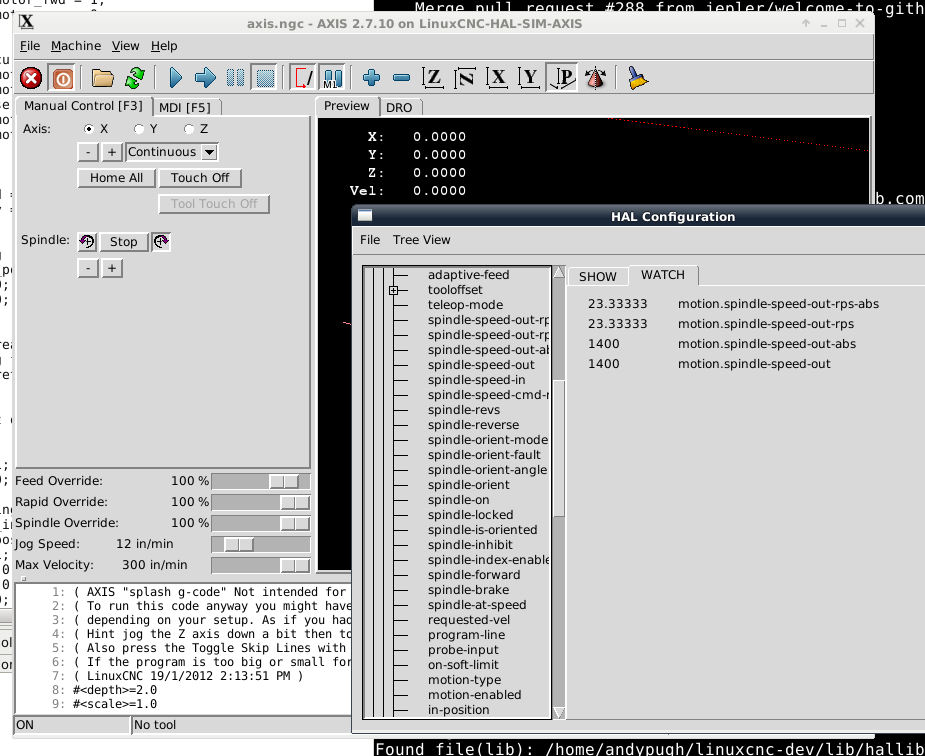
Task: Toggle optional pause M1 icon
Action: coord(333,78)
